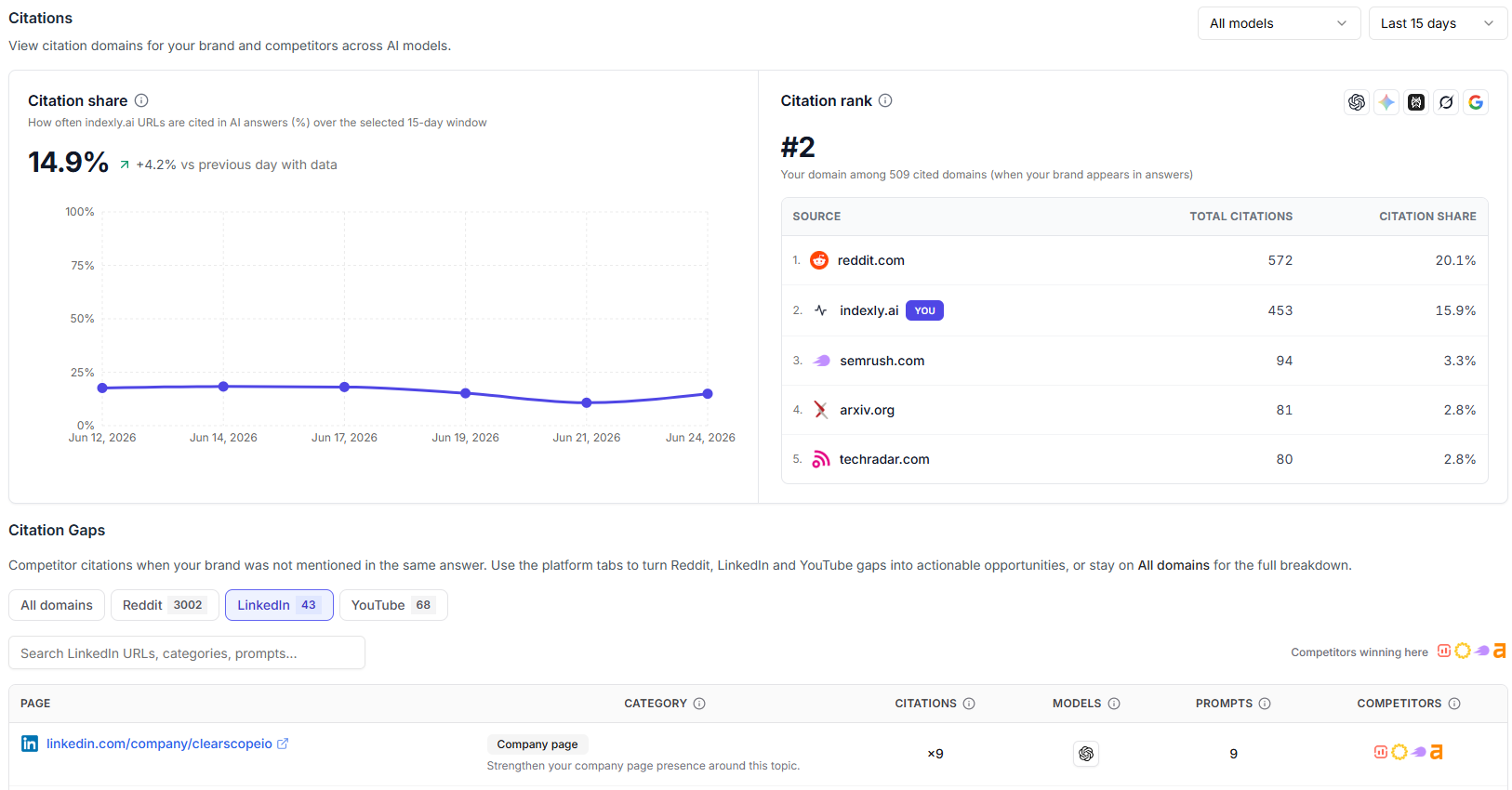Click the Competitors winning here label
The image size is (1512, 790).
[1359, 652]
